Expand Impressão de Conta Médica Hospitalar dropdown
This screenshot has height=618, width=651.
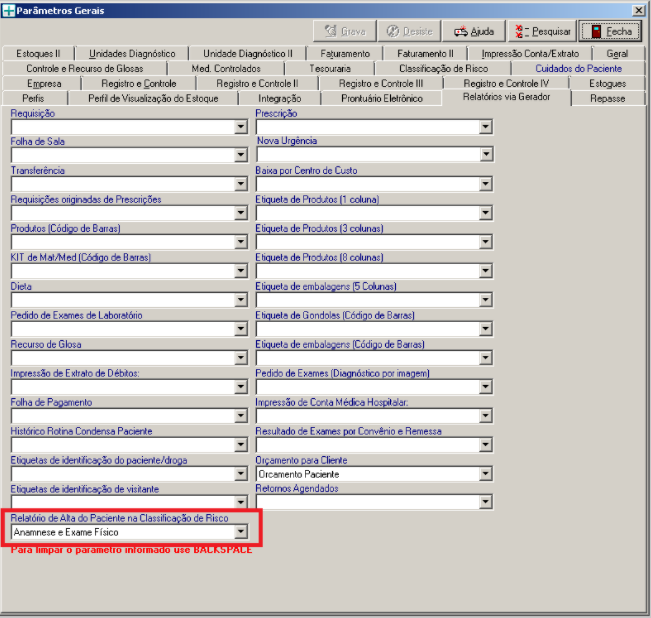(485, 415)
